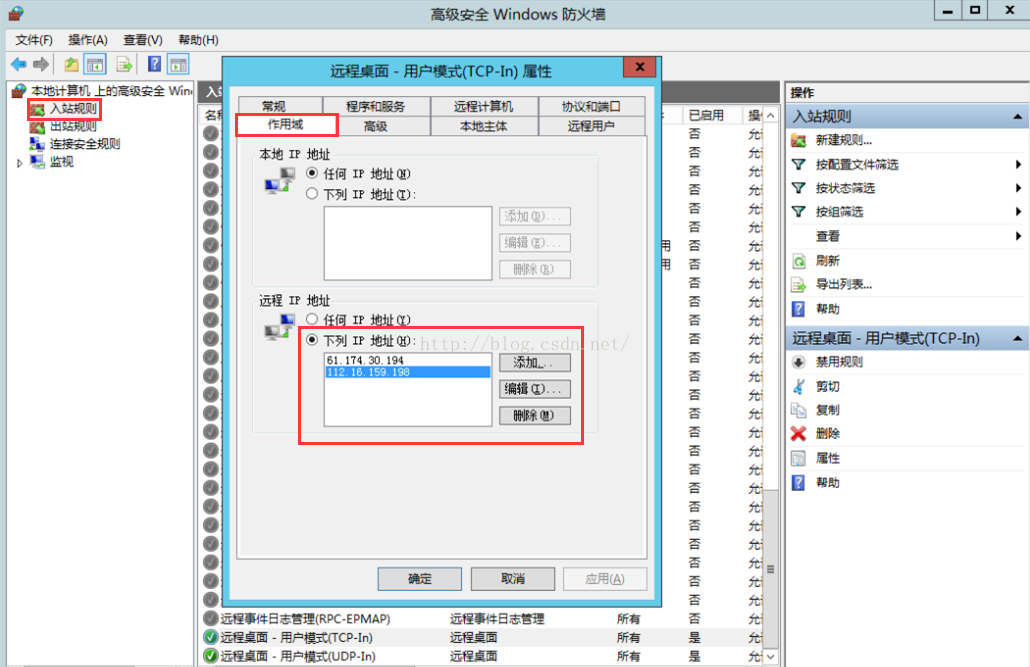Click the filter by group funnel icon
The image size is (1030, 667).
click(799, 212)
